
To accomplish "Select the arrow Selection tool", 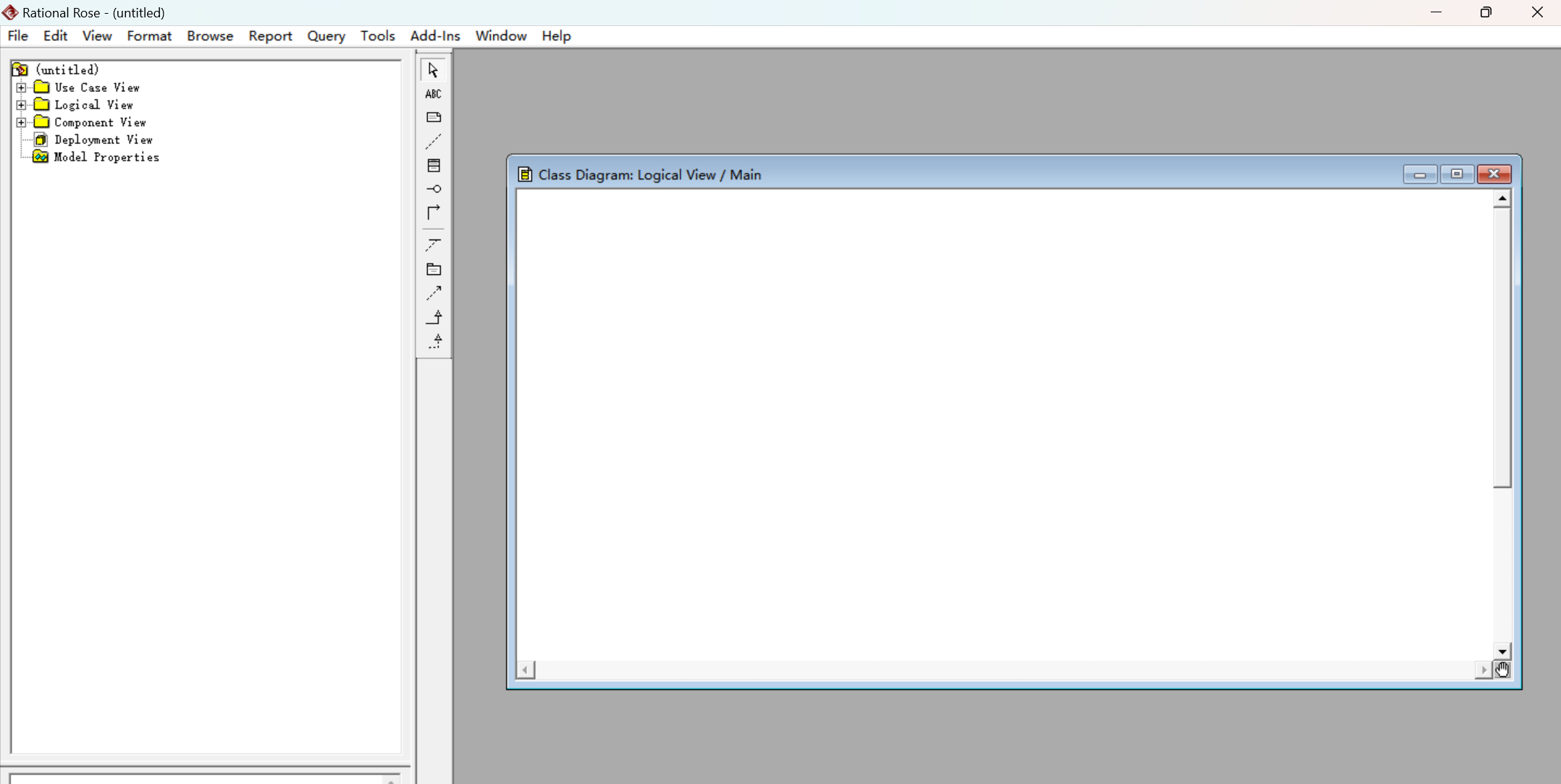I will coord(433,70).
